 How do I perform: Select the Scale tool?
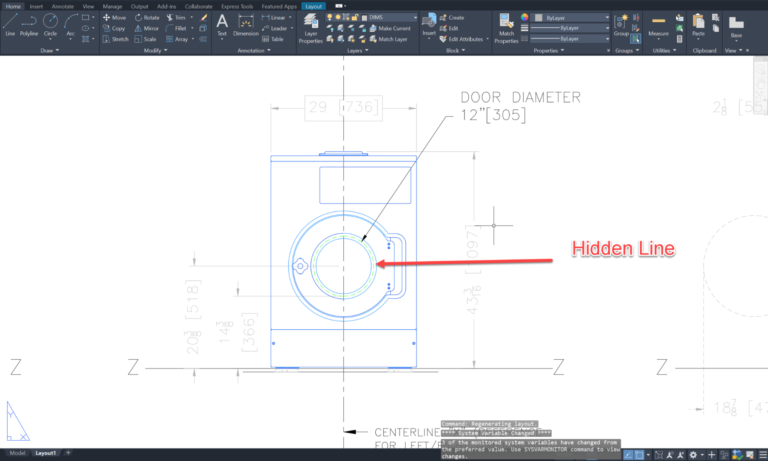click(x=145, y=39)
